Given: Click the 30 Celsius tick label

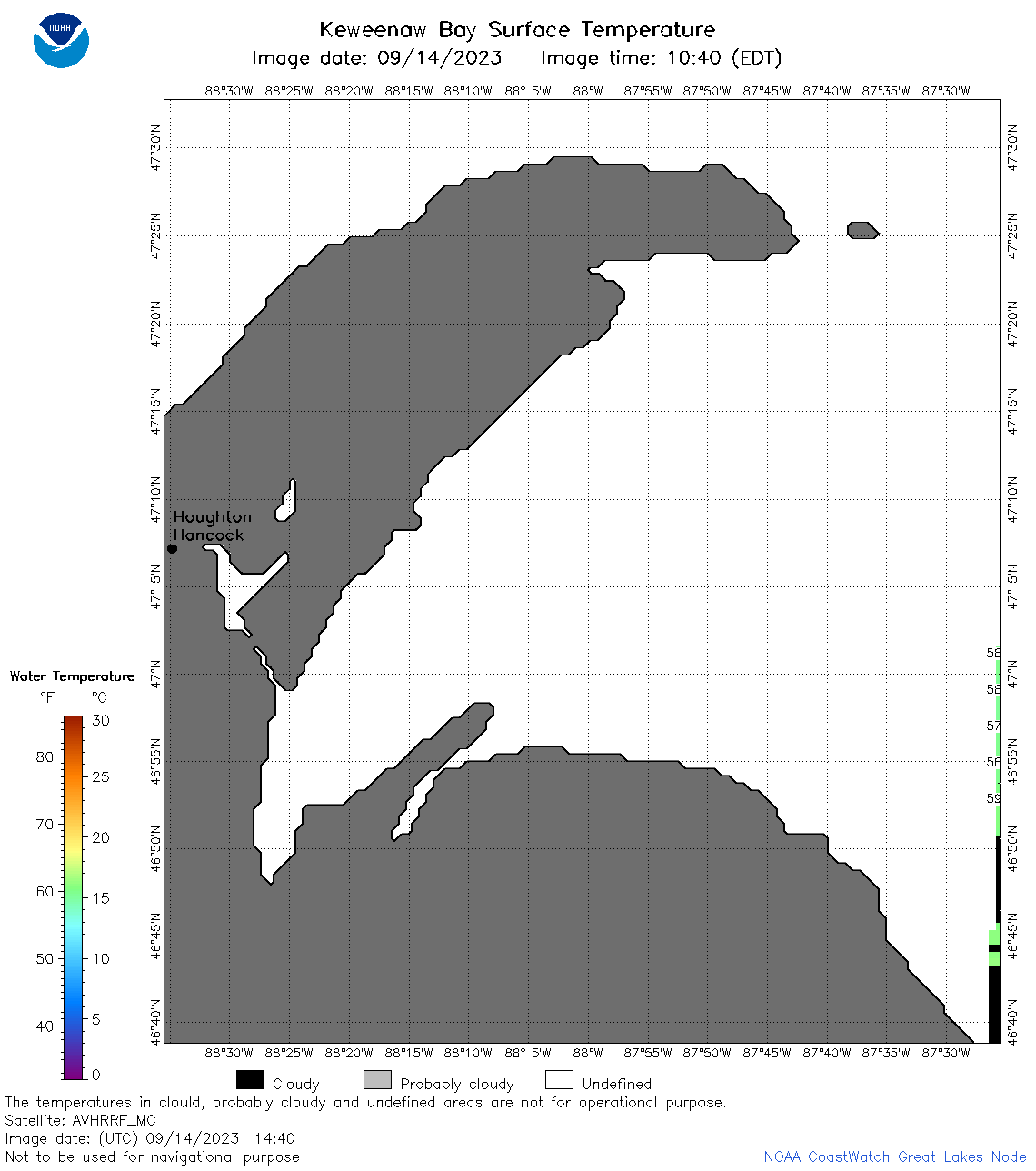Looking at the screenshot, I should click(101, 720).
